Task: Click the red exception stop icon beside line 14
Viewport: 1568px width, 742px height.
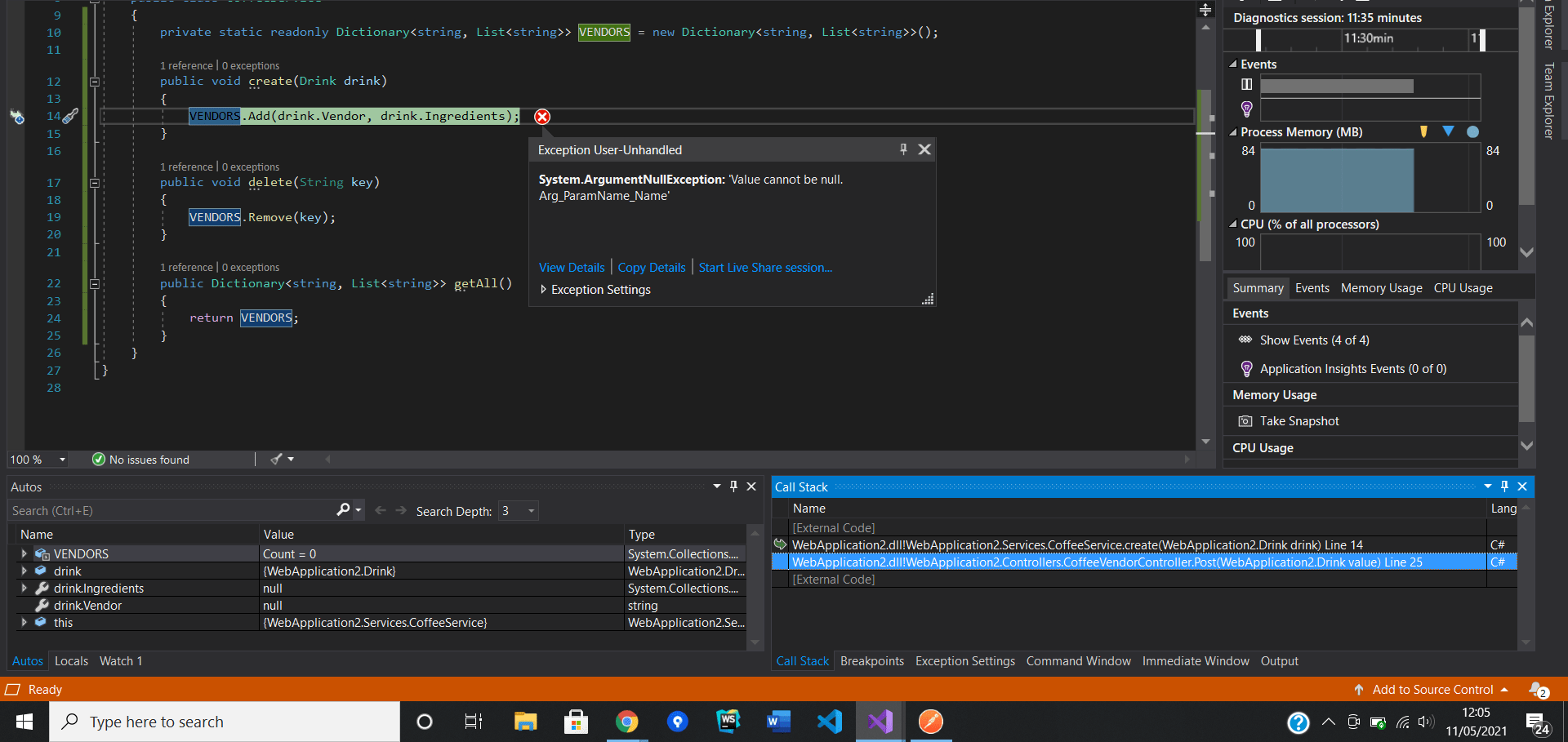Action: tap(541, 117)
